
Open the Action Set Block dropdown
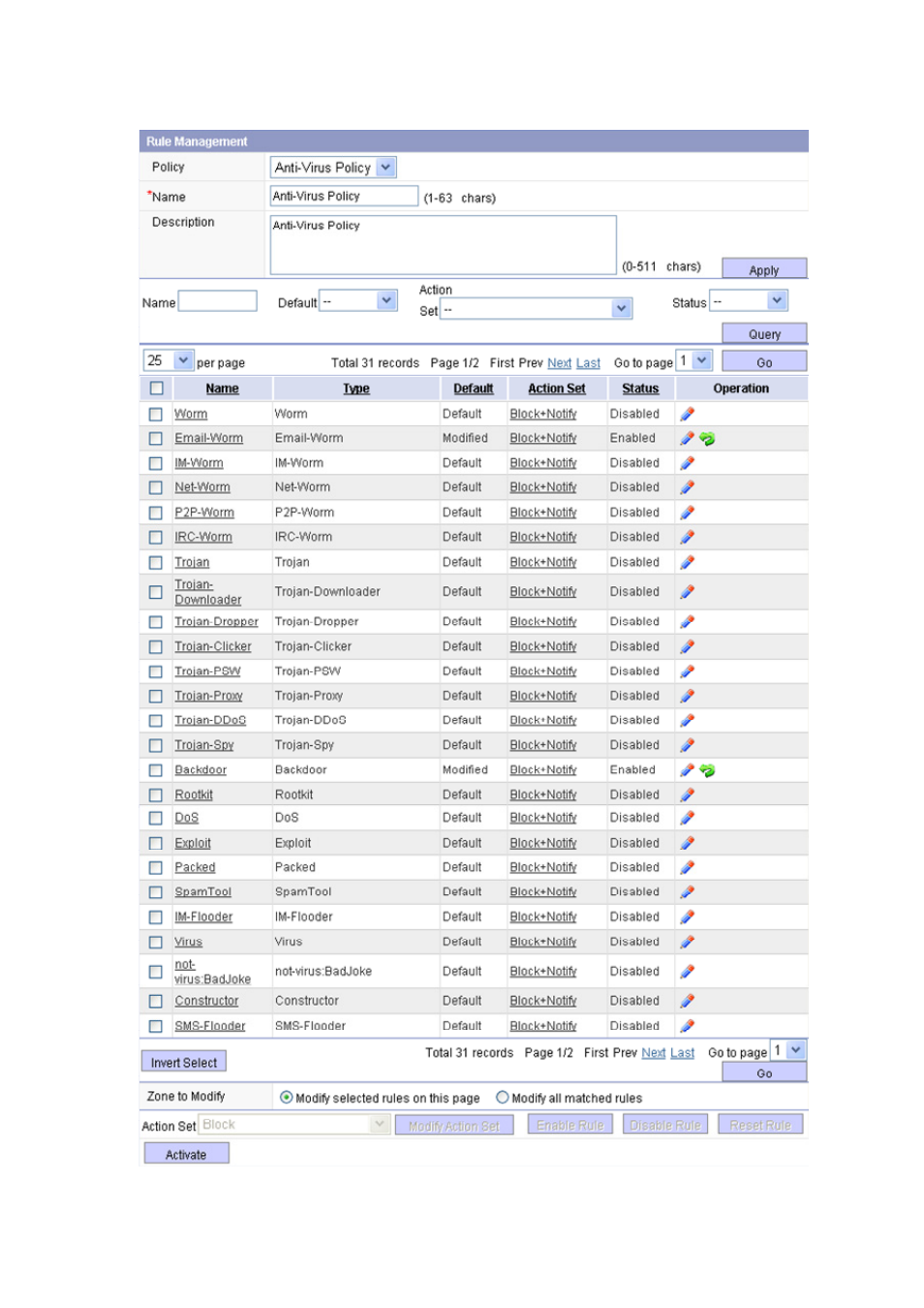pyautogui.click(x=294, y=1124)
